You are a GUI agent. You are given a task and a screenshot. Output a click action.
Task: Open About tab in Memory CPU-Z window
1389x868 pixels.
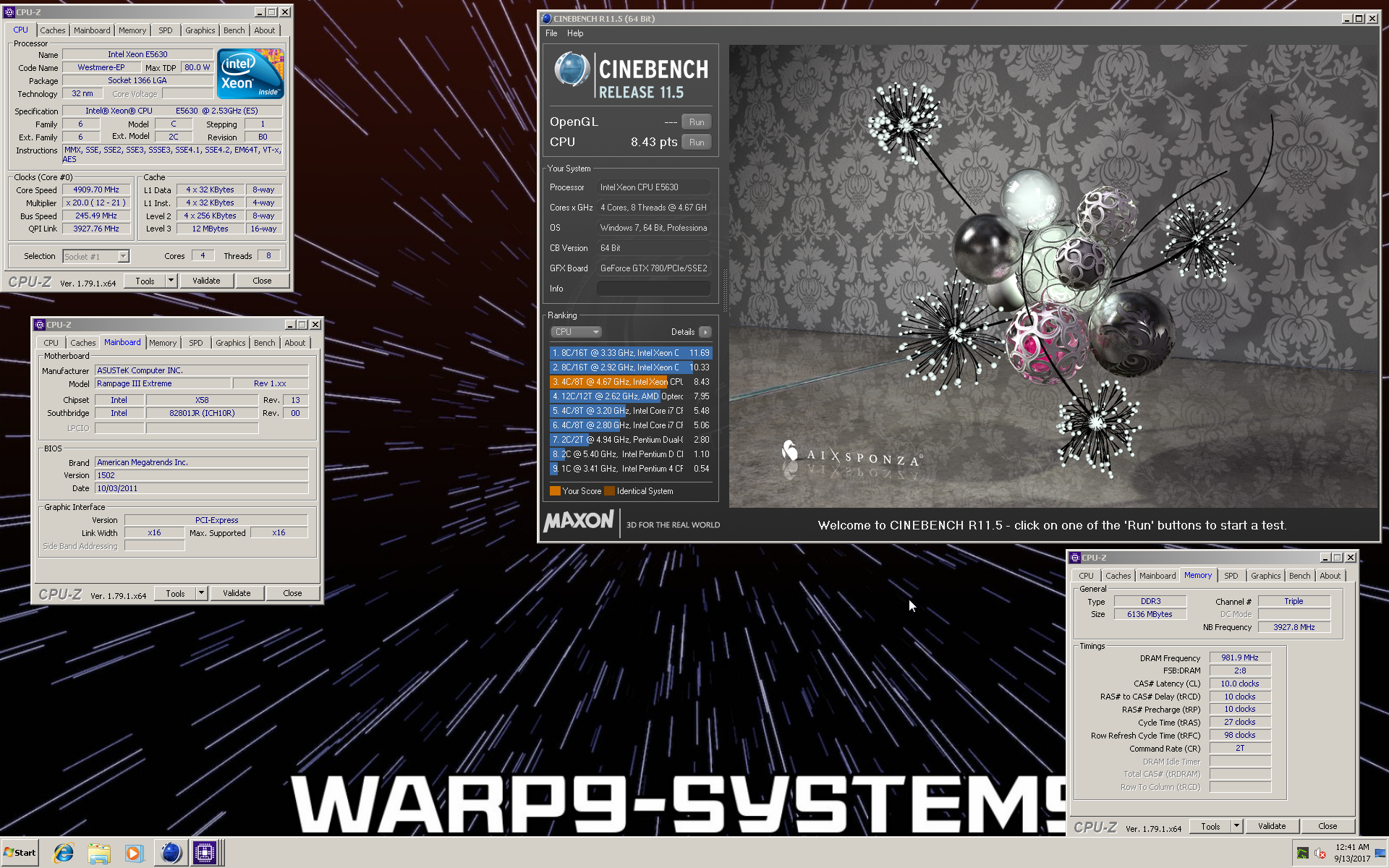tap(1330, 576)
